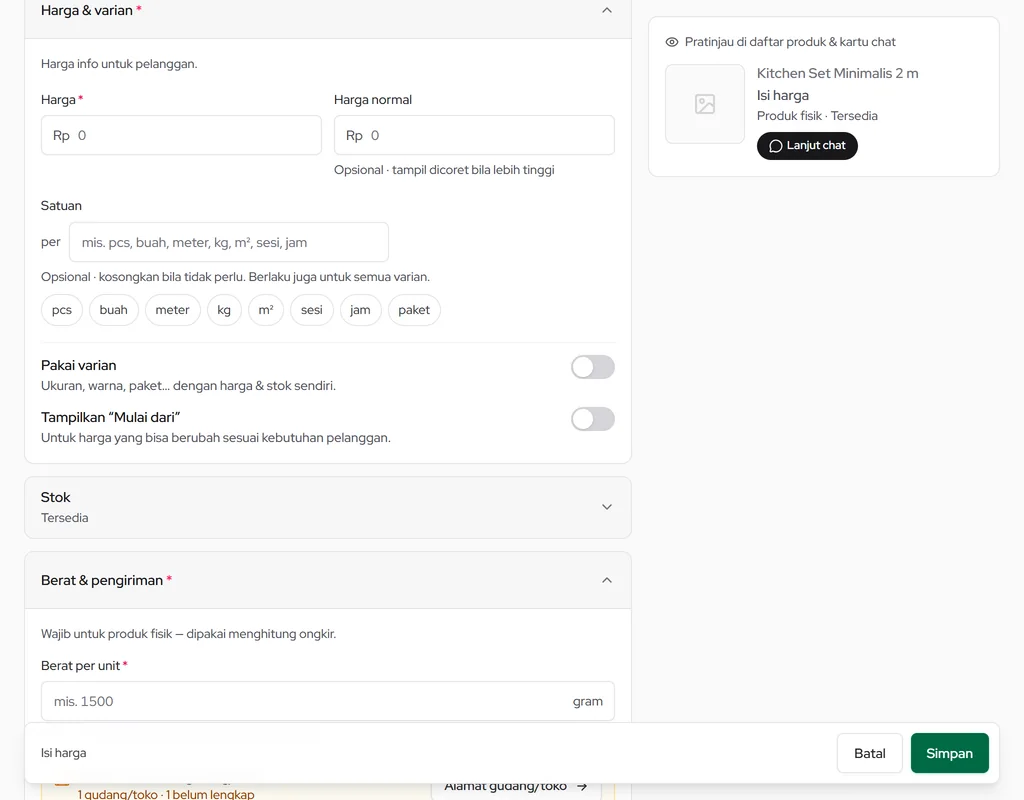Pick the meter unit chip
The width and height of the screenshot is (1024, 800).
(x=172, y=310)
